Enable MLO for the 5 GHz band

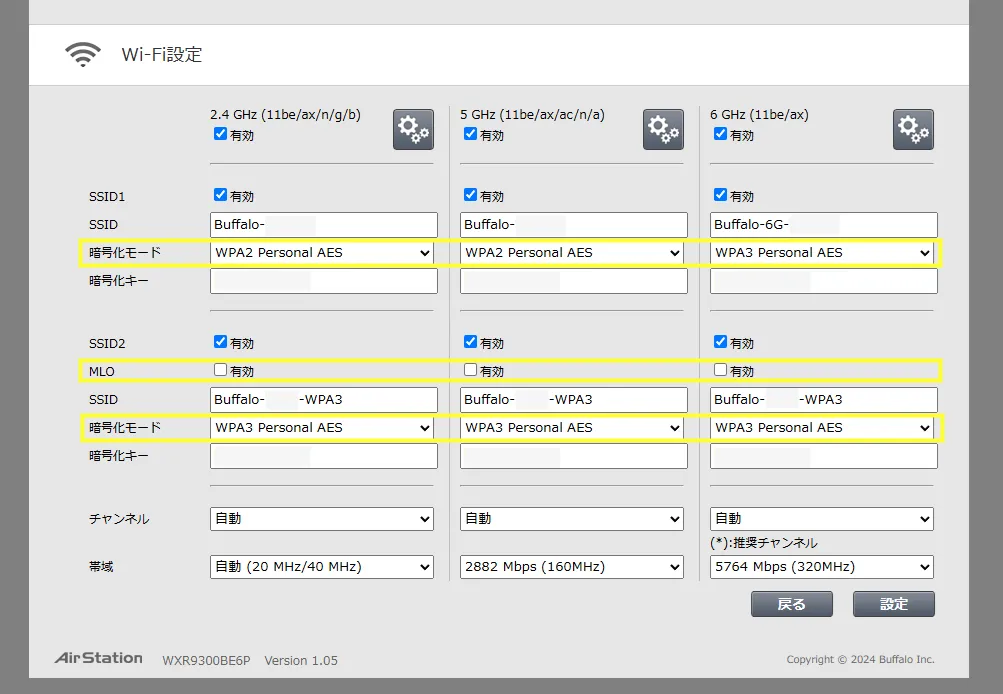[471, 370]
